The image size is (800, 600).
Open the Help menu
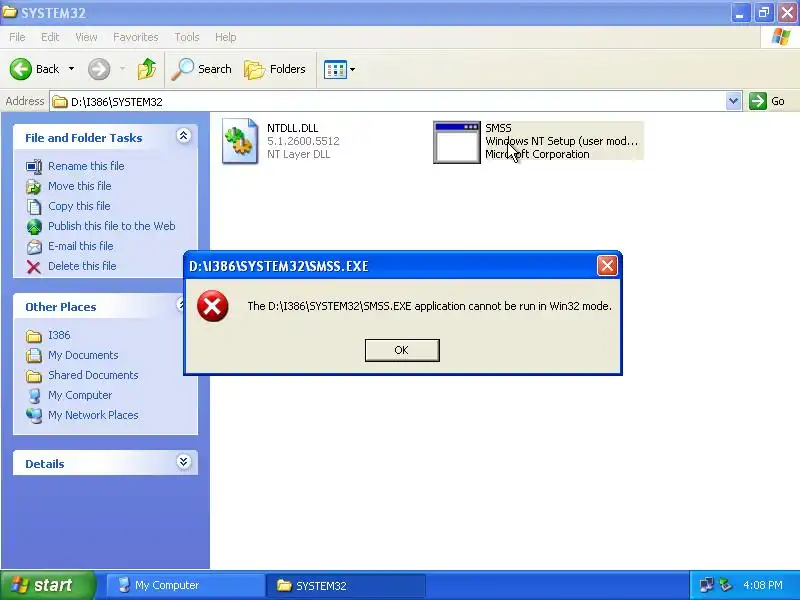click(x=226, y=37)
